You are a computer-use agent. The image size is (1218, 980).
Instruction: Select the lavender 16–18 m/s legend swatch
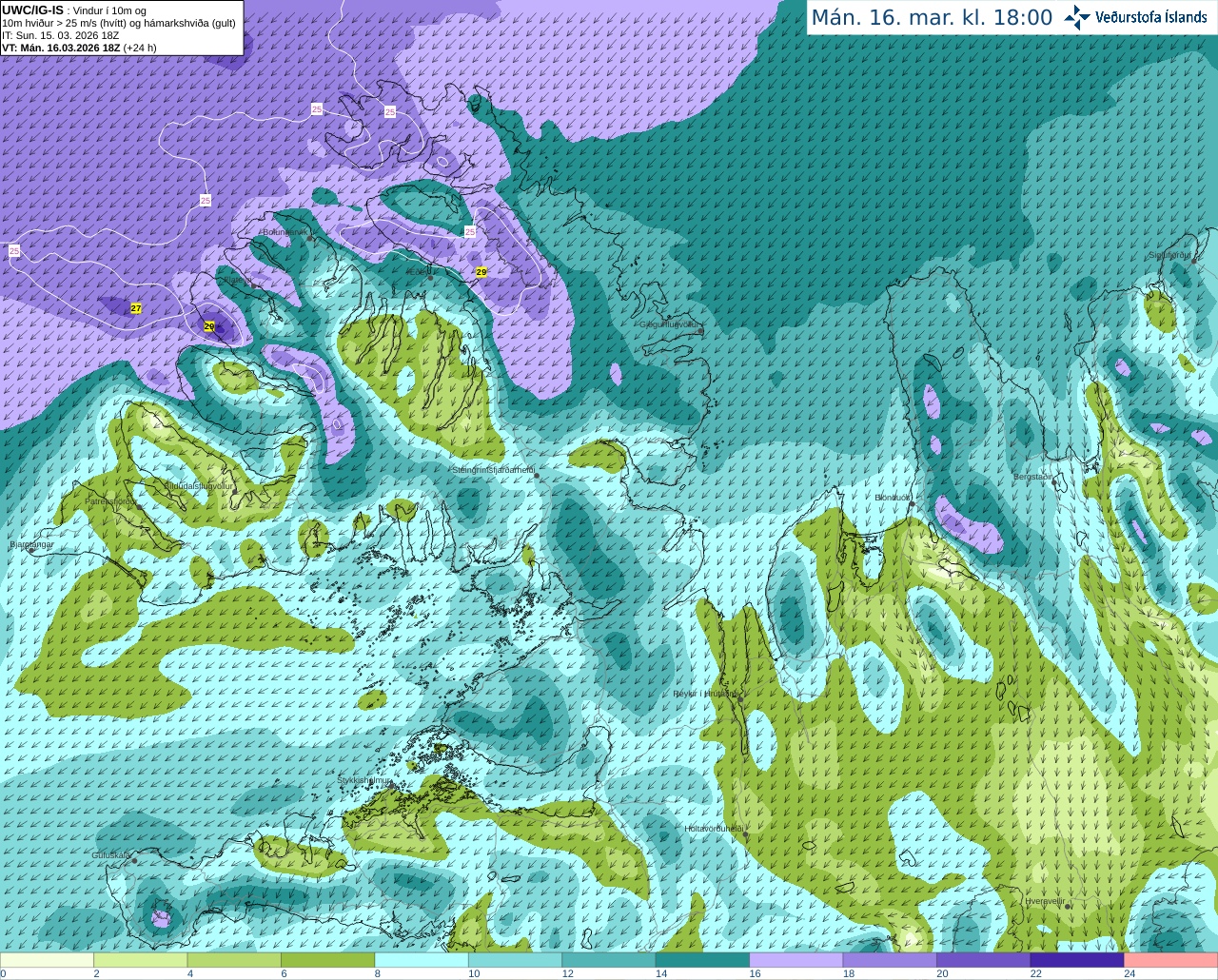[796, 960]
